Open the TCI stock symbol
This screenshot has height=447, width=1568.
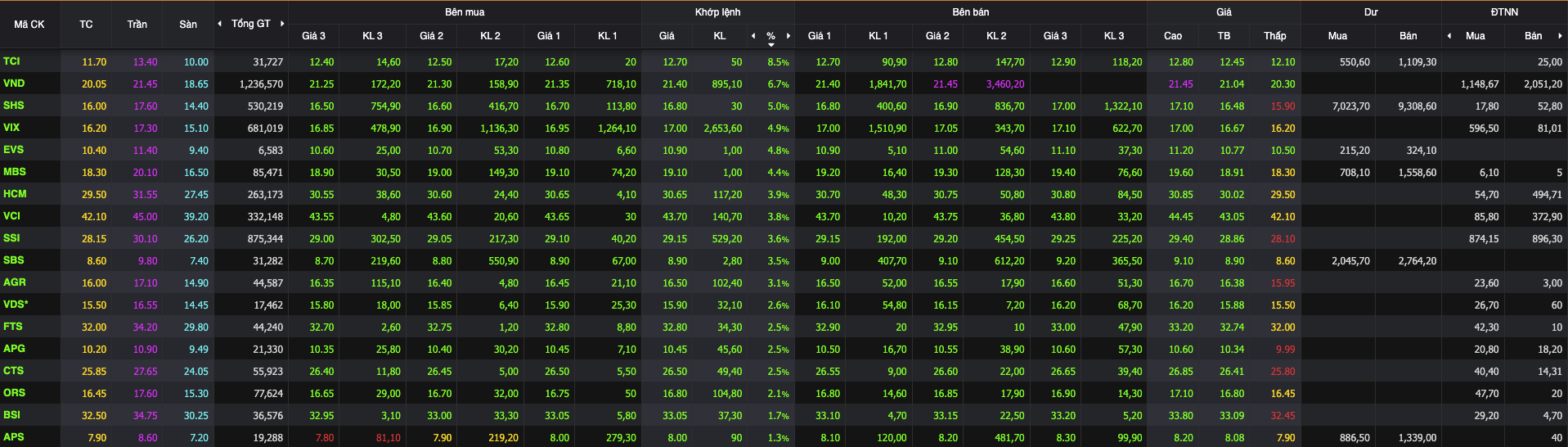11,61
